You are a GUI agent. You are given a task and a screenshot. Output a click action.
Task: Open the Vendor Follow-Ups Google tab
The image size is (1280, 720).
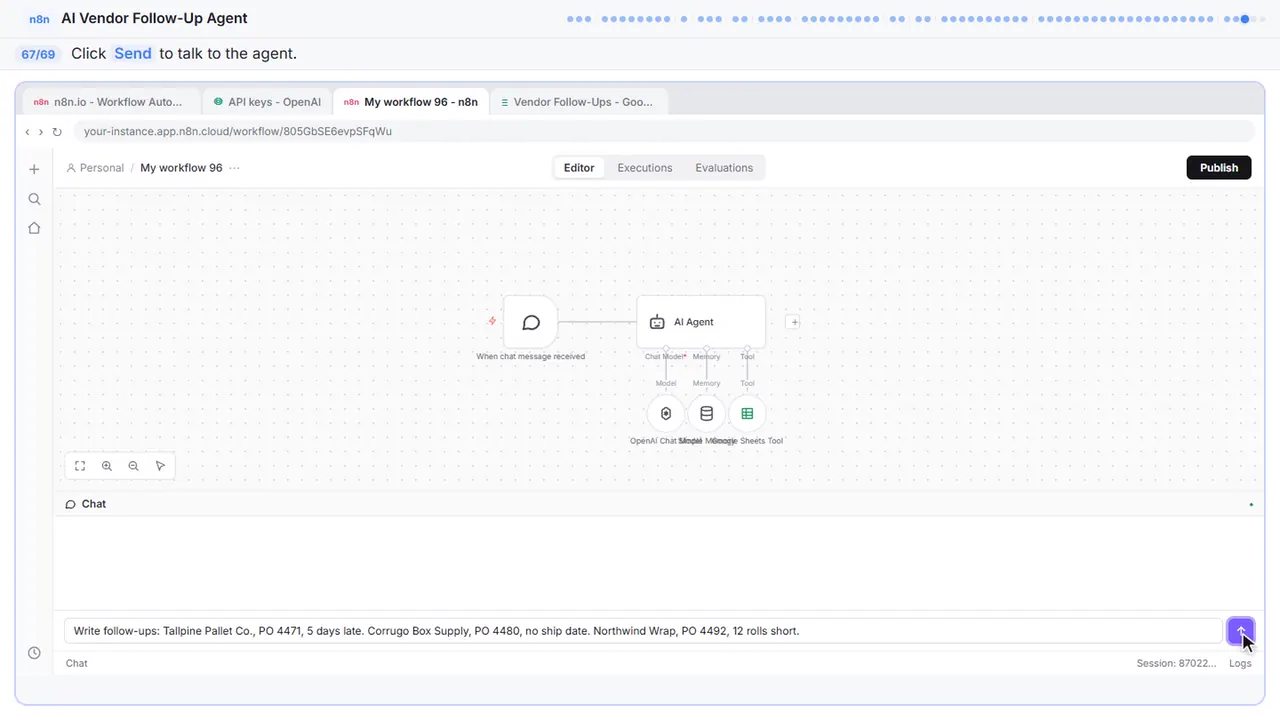(x=577, y=102)
